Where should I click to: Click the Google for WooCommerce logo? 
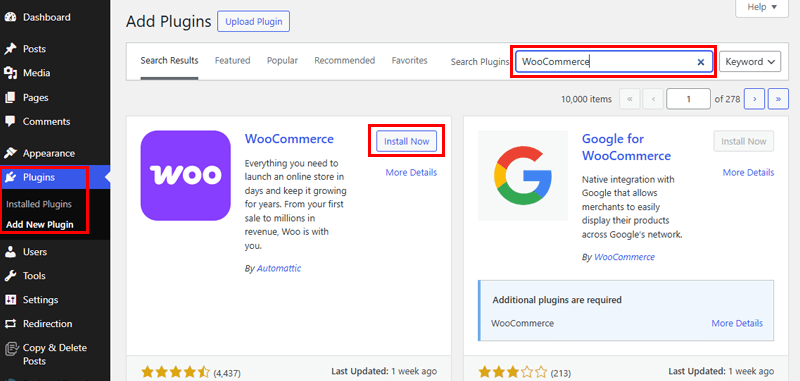point(523,175)
